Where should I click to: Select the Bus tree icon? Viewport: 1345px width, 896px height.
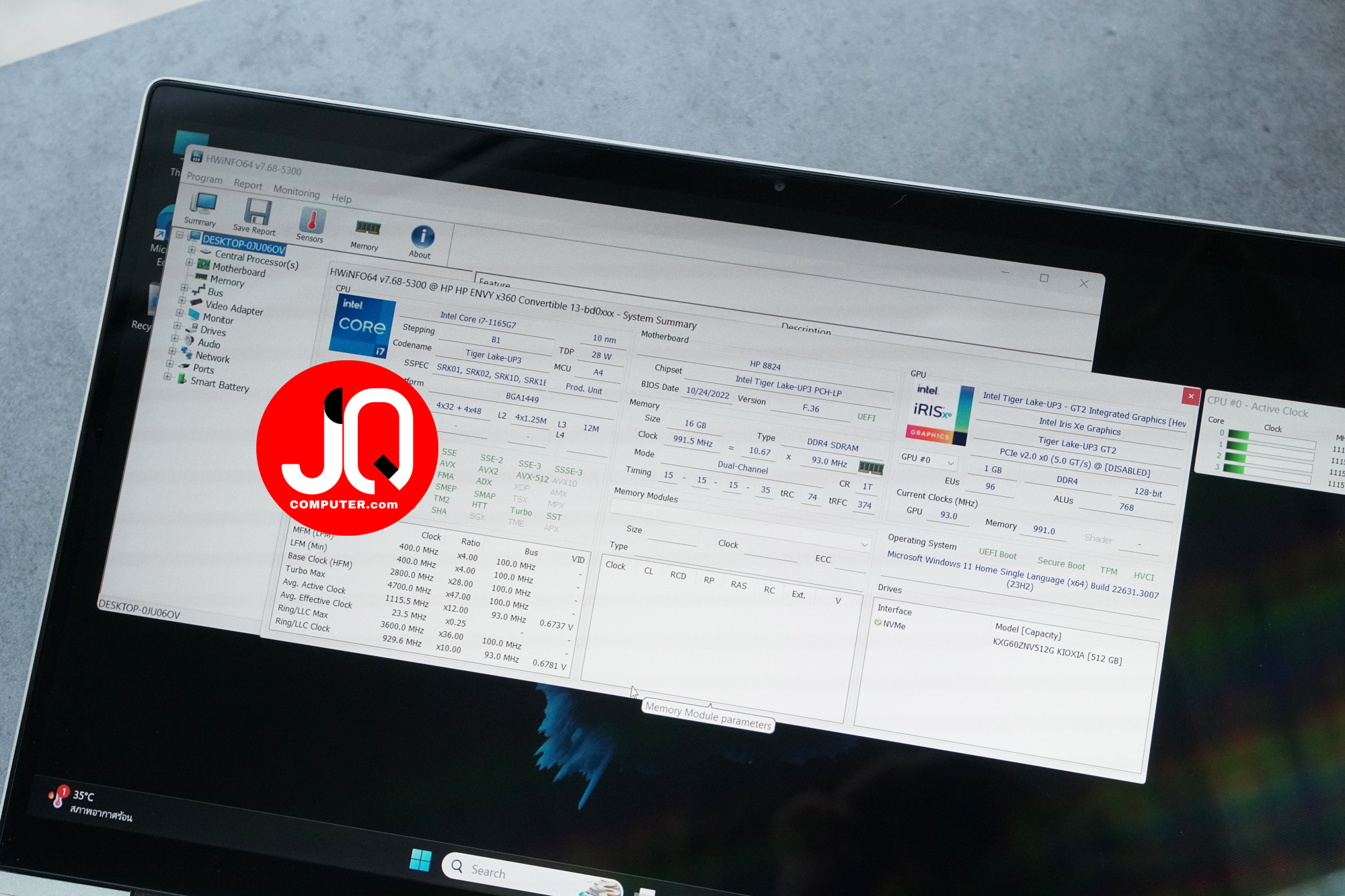198,289
